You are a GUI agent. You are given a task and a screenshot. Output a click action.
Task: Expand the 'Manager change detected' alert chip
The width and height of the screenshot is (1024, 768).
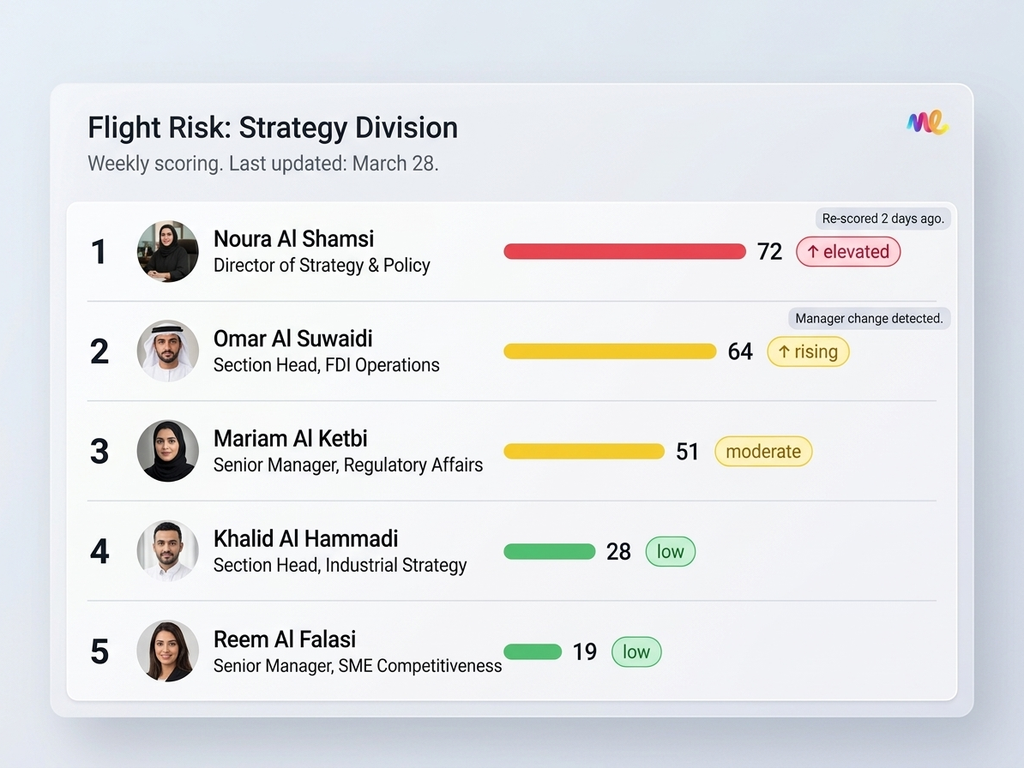pyautogui.click(x=868, y=318)
